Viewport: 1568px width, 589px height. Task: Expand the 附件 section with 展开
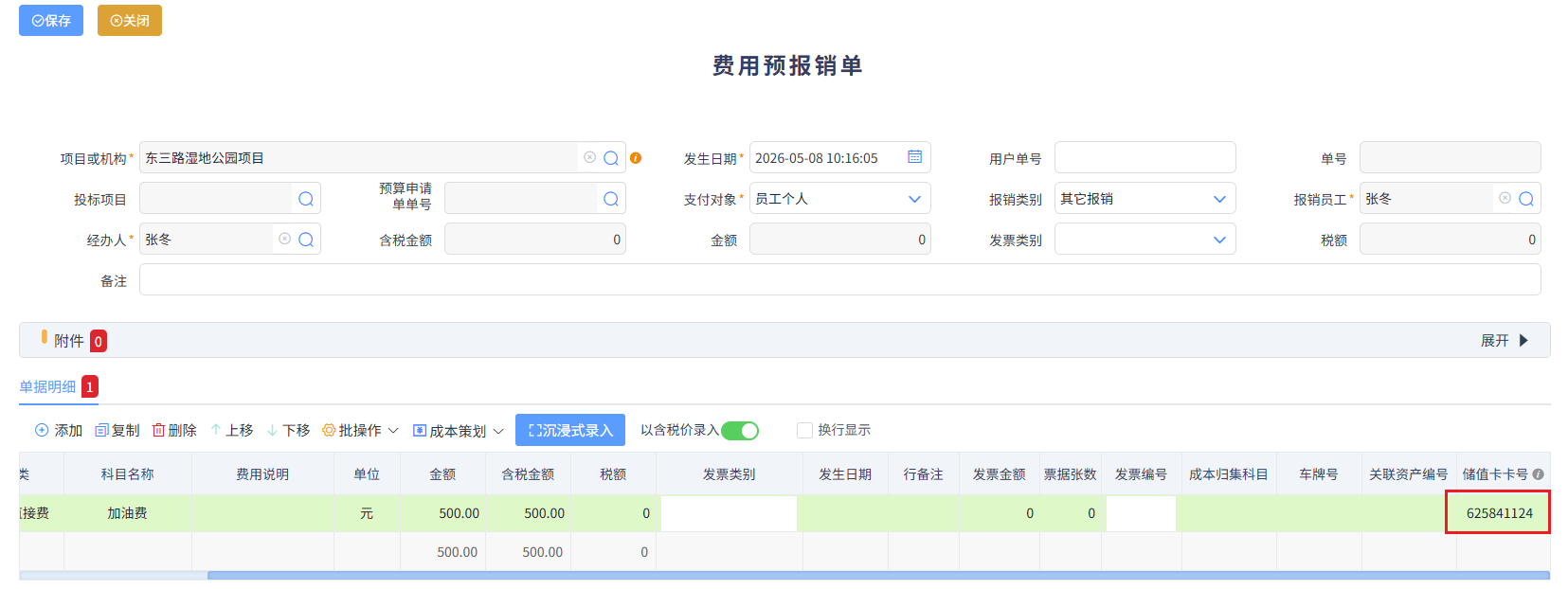[1505, 340]
